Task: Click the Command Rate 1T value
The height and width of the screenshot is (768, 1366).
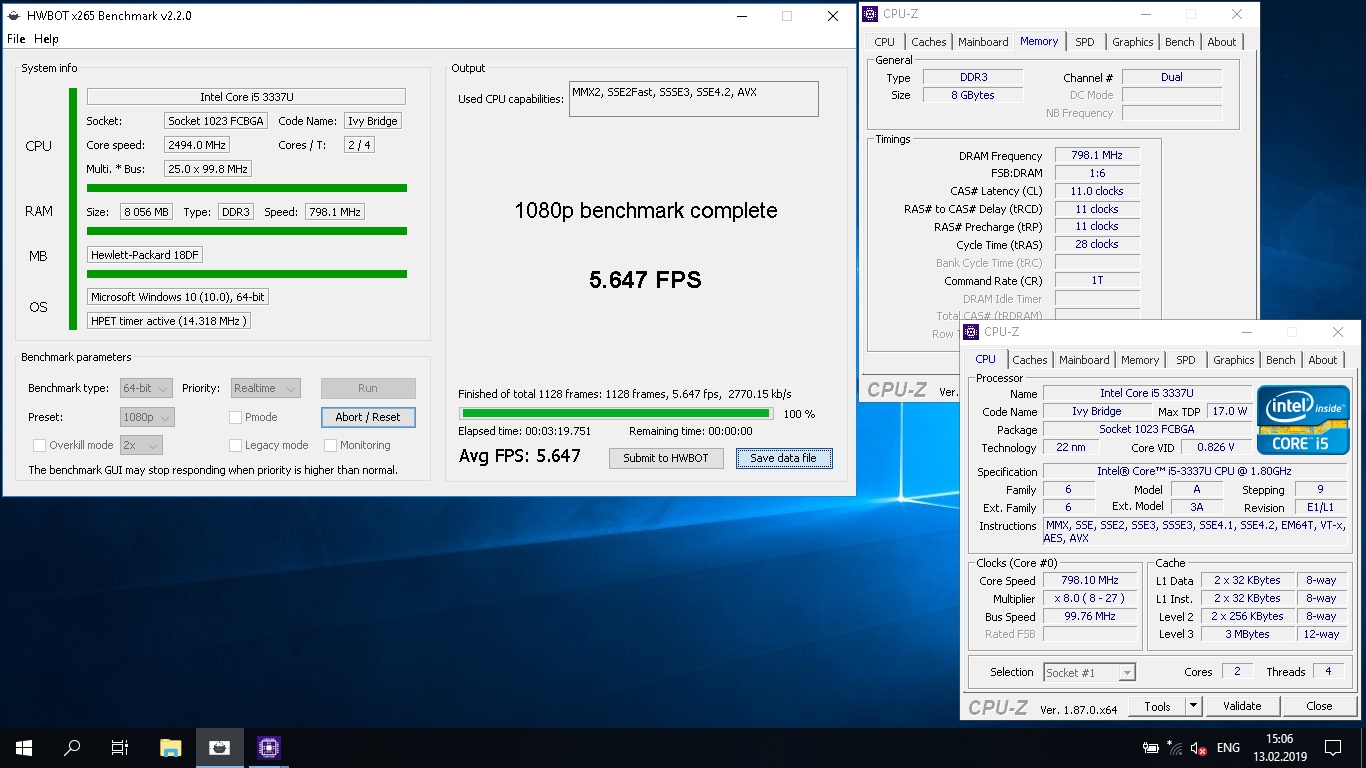Action: click(1097, 281)
